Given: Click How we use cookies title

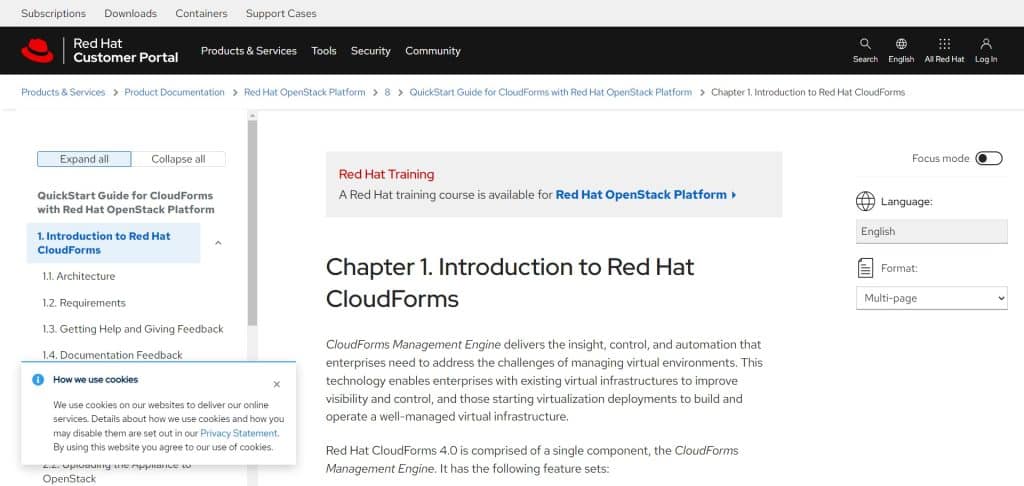Looking at the screenshot, I should (95, 380).
